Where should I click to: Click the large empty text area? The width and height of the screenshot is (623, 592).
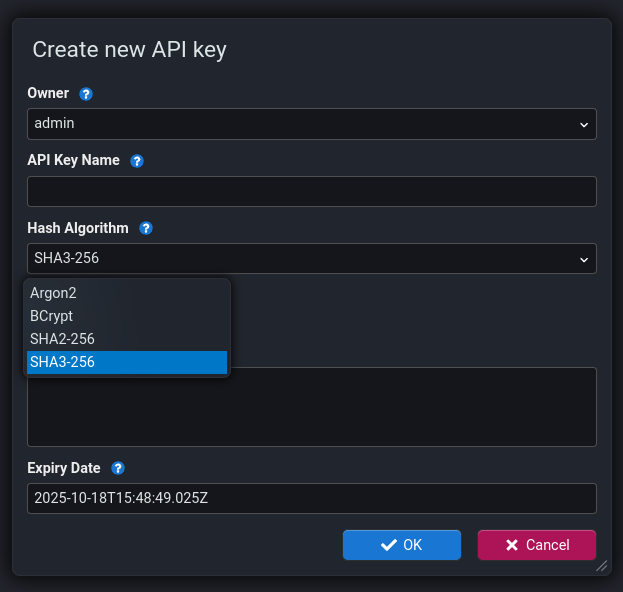coord(311,406)
